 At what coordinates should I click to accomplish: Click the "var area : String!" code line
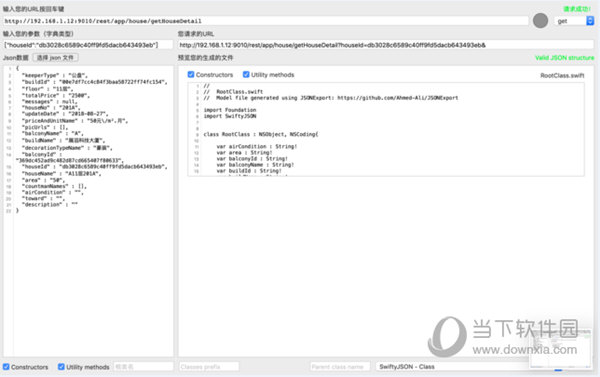pyautogui.click(x=245, y=152)
